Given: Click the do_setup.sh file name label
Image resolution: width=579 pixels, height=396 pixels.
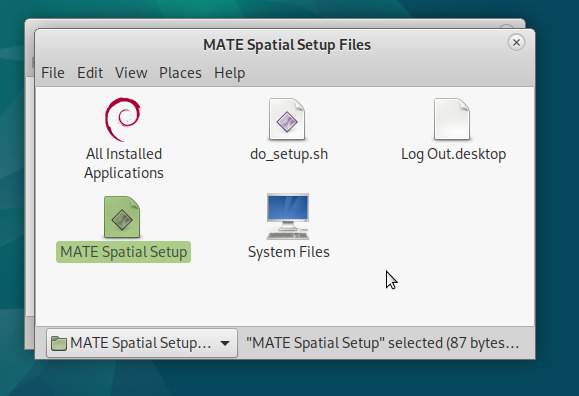Looking at the screenshot, I should [x=289, y=154].
